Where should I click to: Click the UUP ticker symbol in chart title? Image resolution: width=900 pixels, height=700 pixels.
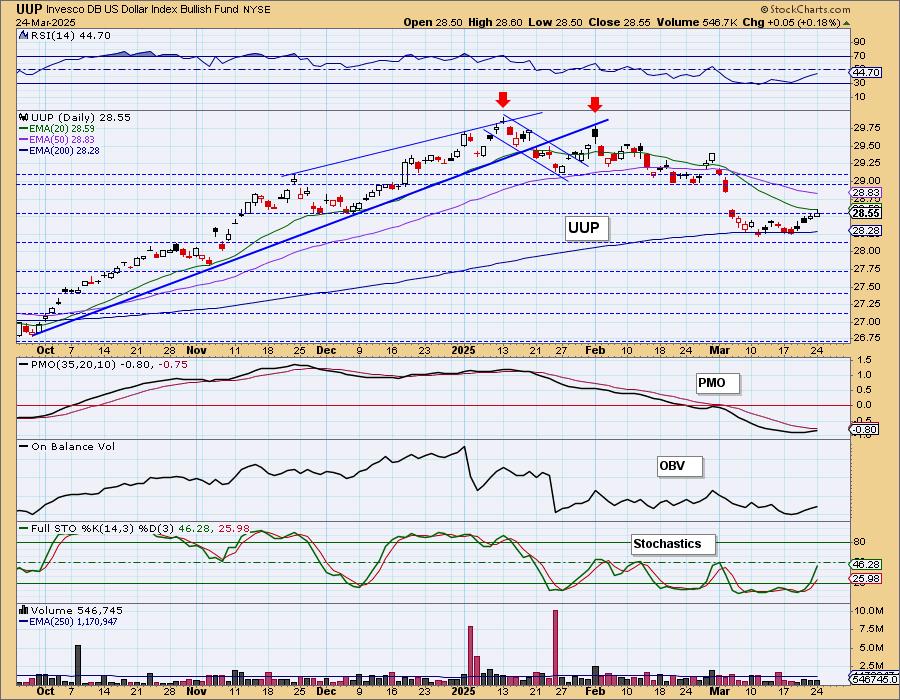(29, 9)
